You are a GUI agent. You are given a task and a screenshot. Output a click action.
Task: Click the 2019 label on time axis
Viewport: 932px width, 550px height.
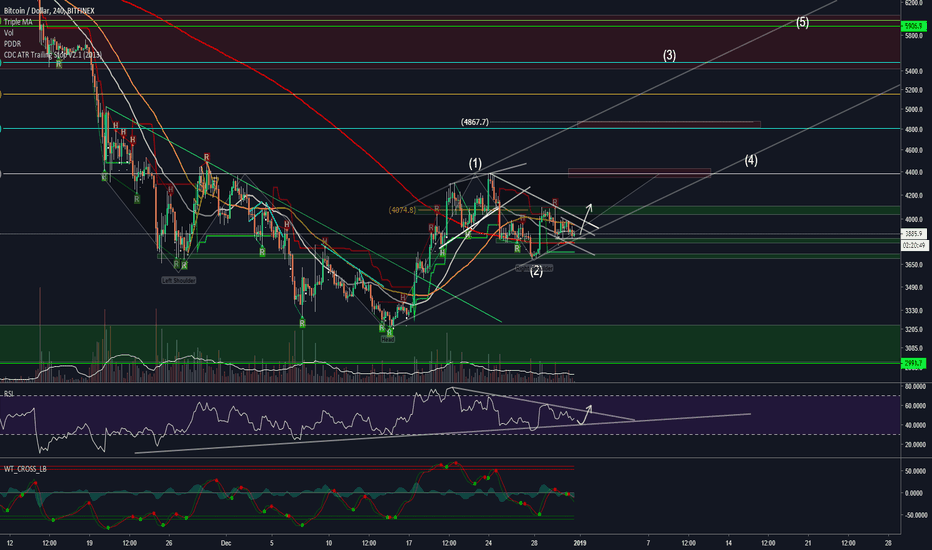point(580,543)
